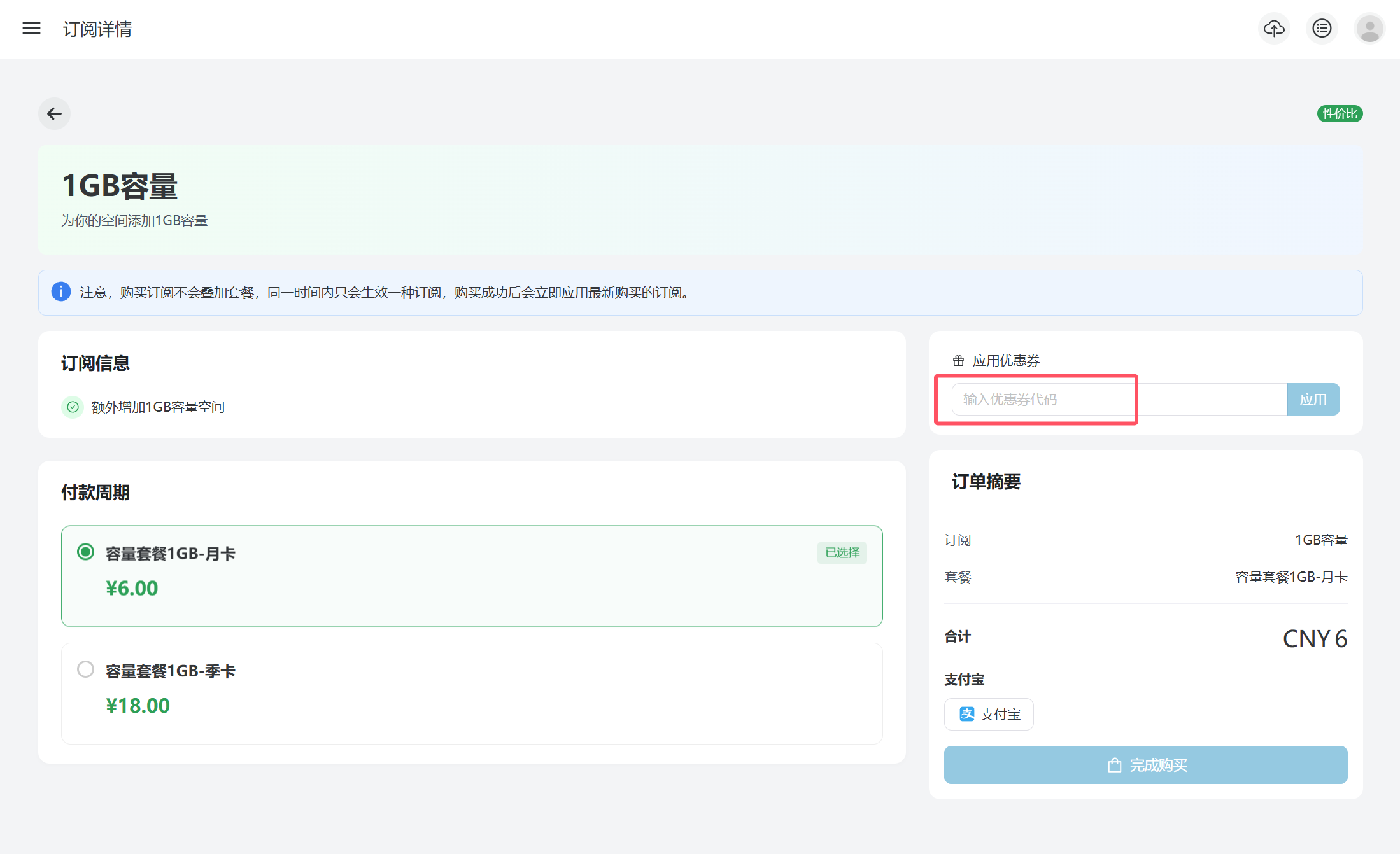The height and width of the screenshot is (854, 1400).
Task: Click the subscription notice text starting 注意
Action: pos(386,293)
